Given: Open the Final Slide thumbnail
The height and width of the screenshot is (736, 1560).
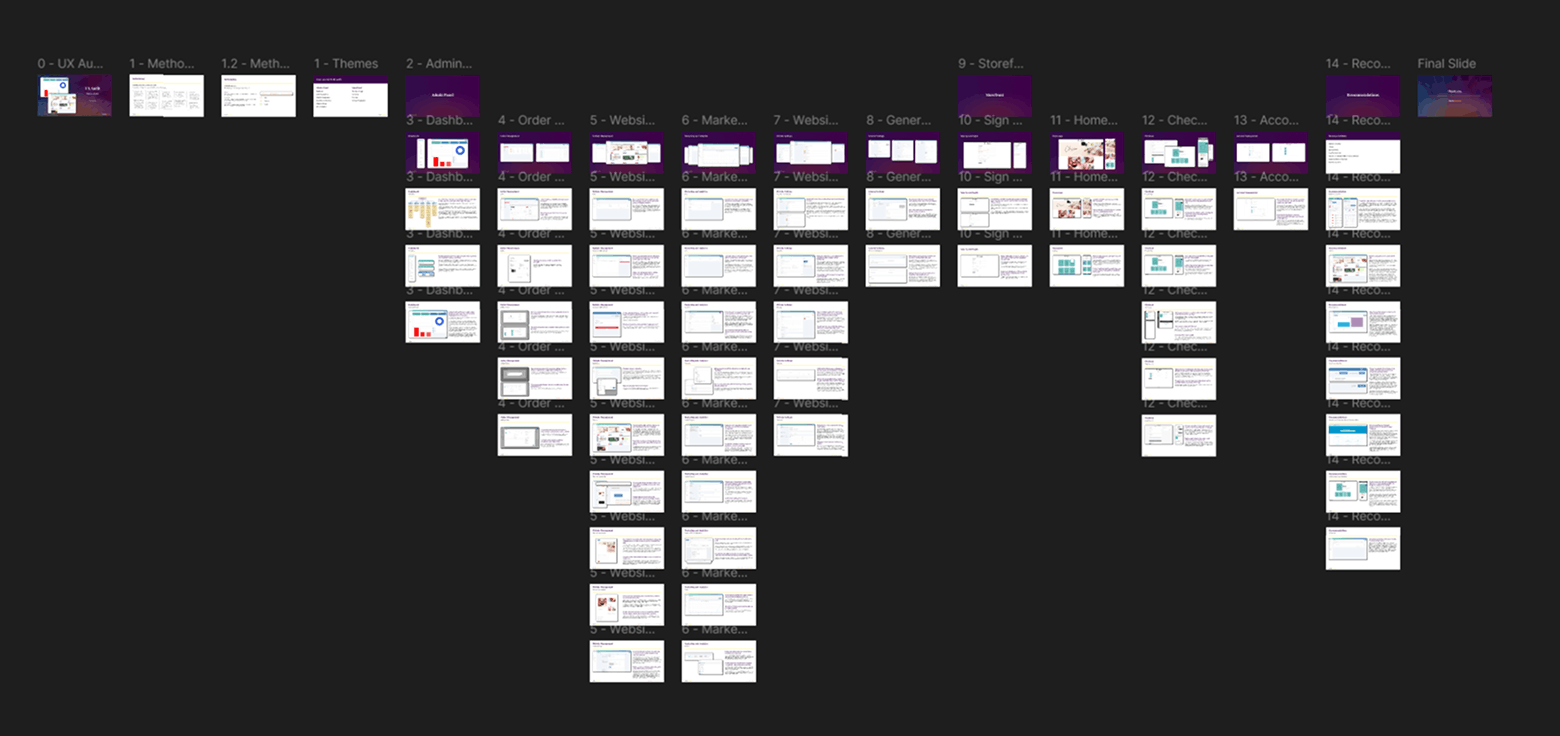Looking at the screenshot, I should click(x=1454, y=95).
